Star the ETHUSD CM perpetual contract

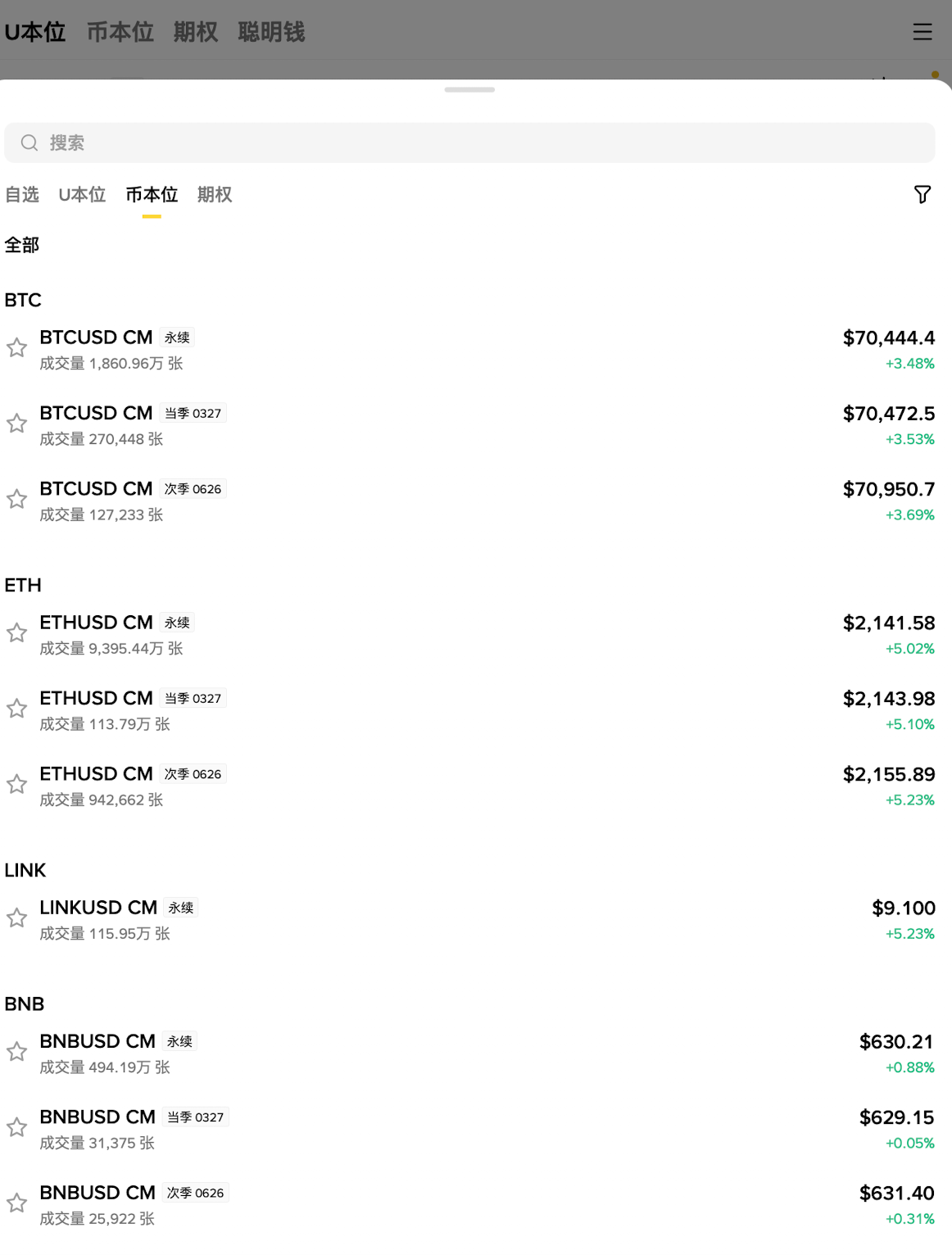pyautogui.click(x=17, y=632)
